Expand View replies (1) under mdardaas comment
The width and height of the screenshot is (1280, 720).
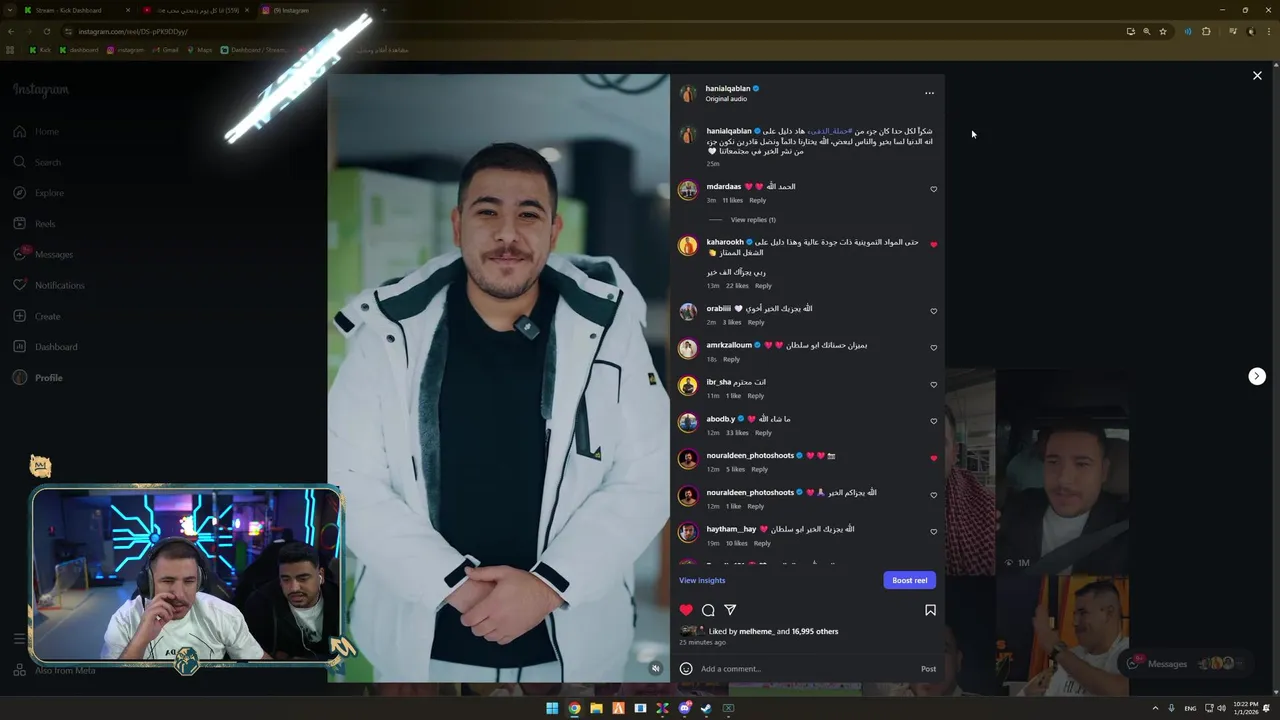(x=753, y=220)
